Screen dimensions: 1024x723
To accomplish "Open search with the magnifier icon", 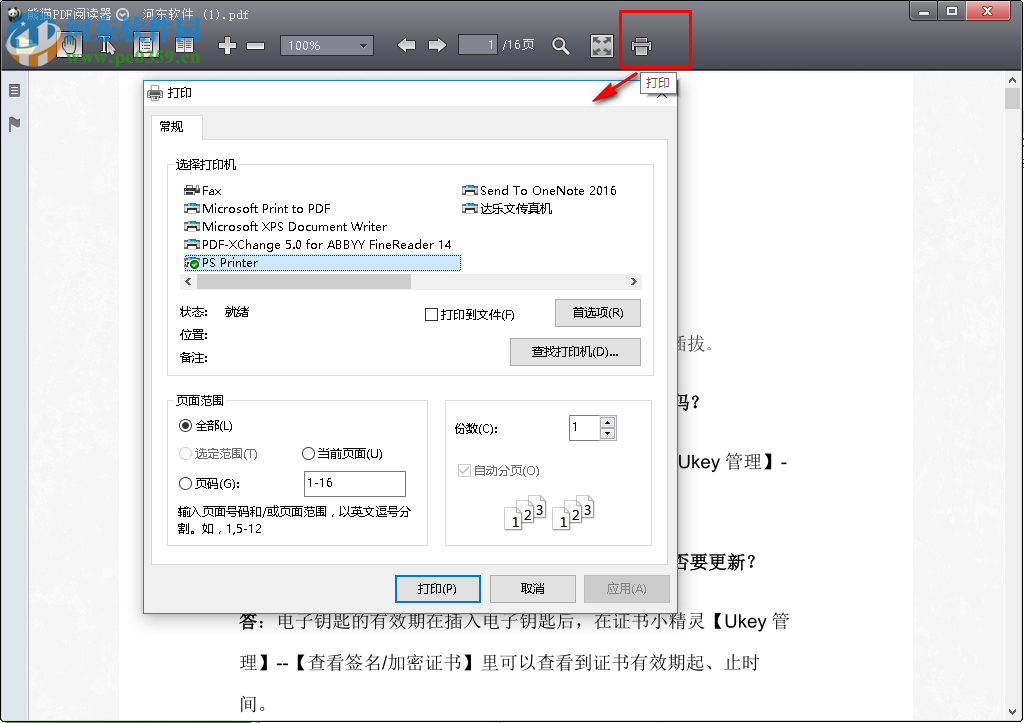I will tap(561, 44).
